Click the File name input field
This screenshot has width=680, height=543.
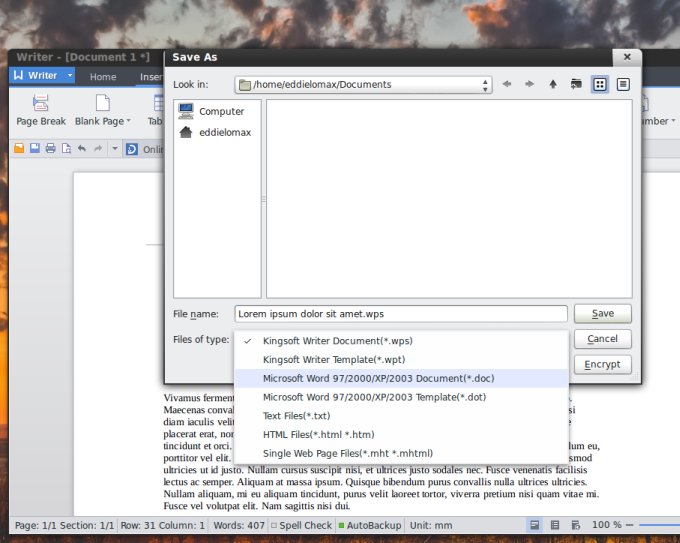tap(401, 314)
